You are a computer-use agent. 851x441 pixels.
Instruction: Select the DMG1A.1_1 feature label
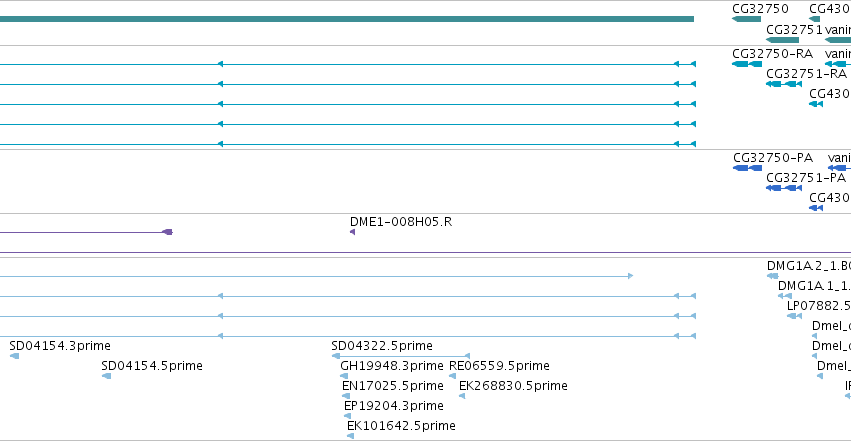[x=814, y=286]
